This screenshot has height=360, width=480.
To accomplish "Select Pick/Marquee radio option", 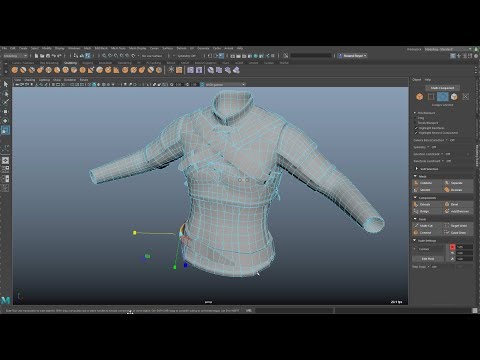I will [416, 113].
